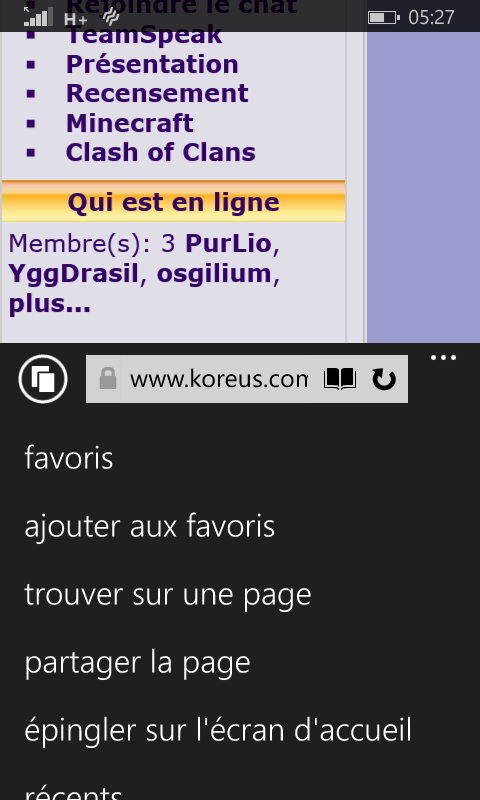Screen dimensions: 480x800
Task: Tap the battery indicator in status bar
Action: 384,18
